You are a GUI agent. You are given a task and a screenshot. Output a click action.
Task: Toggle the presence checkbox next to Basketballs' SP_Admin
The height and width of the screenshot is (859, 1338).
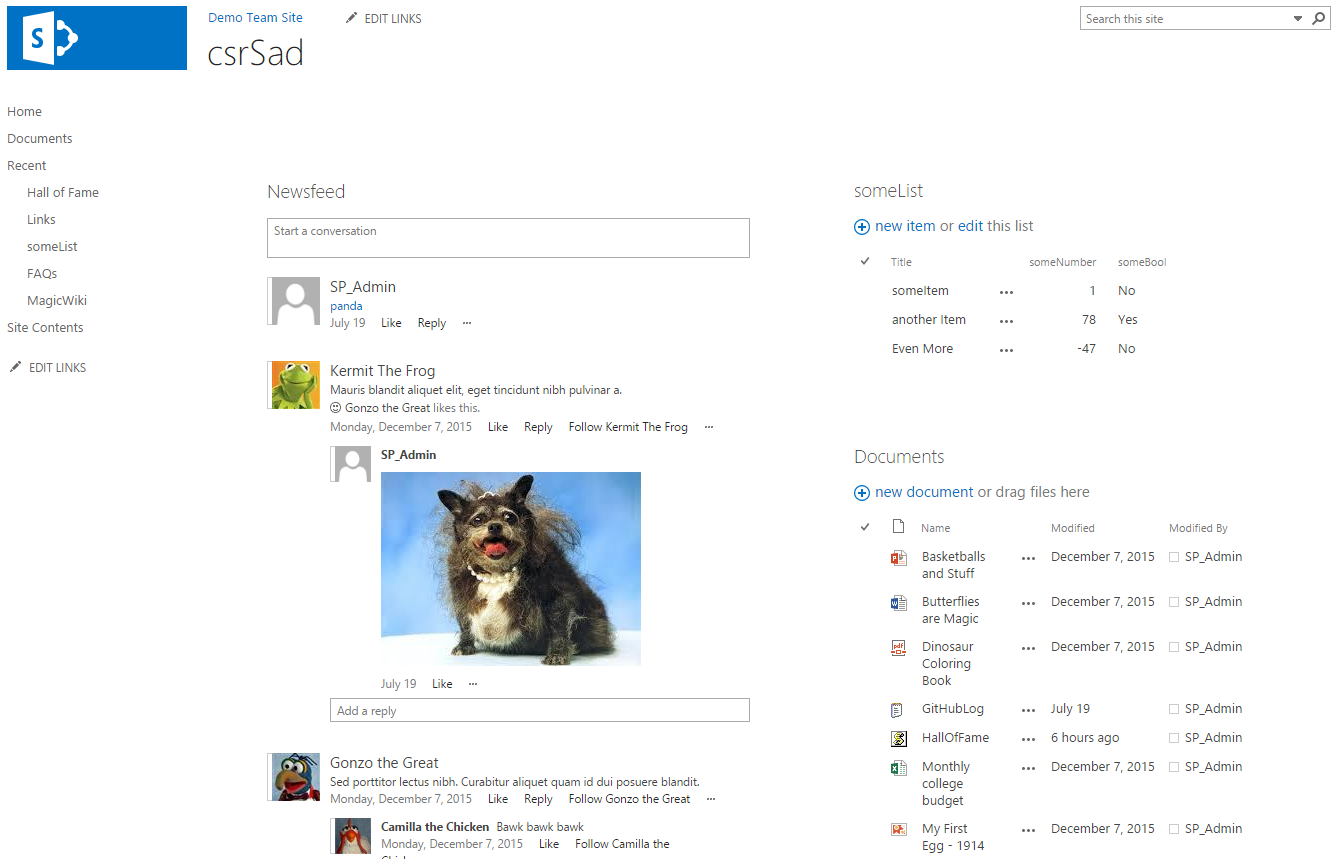[1174, 558]
